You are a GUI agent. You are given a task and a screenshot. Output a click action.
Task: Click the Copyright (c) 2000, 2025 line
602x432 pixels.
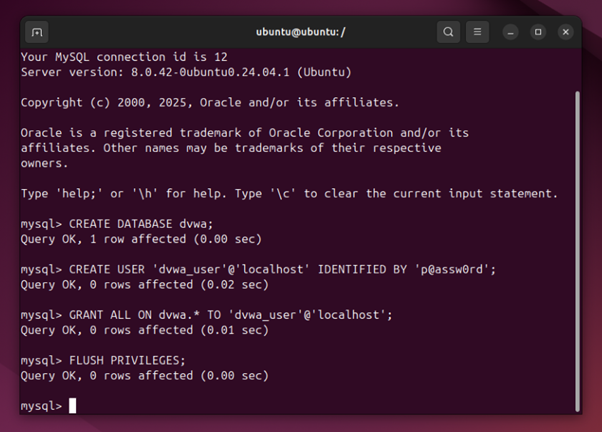(210, 103)
